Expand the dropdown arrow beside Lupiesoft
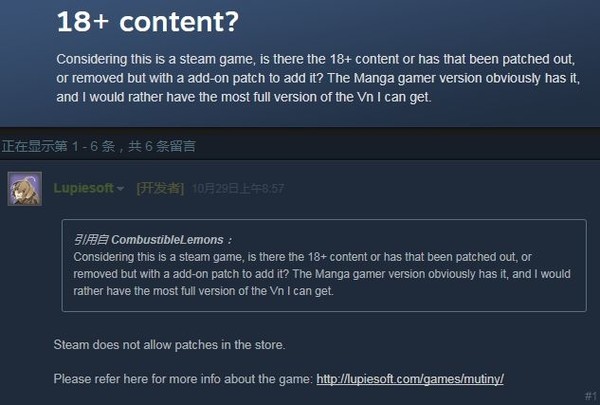This screenshot has width=600, height=405. (120, 188)
